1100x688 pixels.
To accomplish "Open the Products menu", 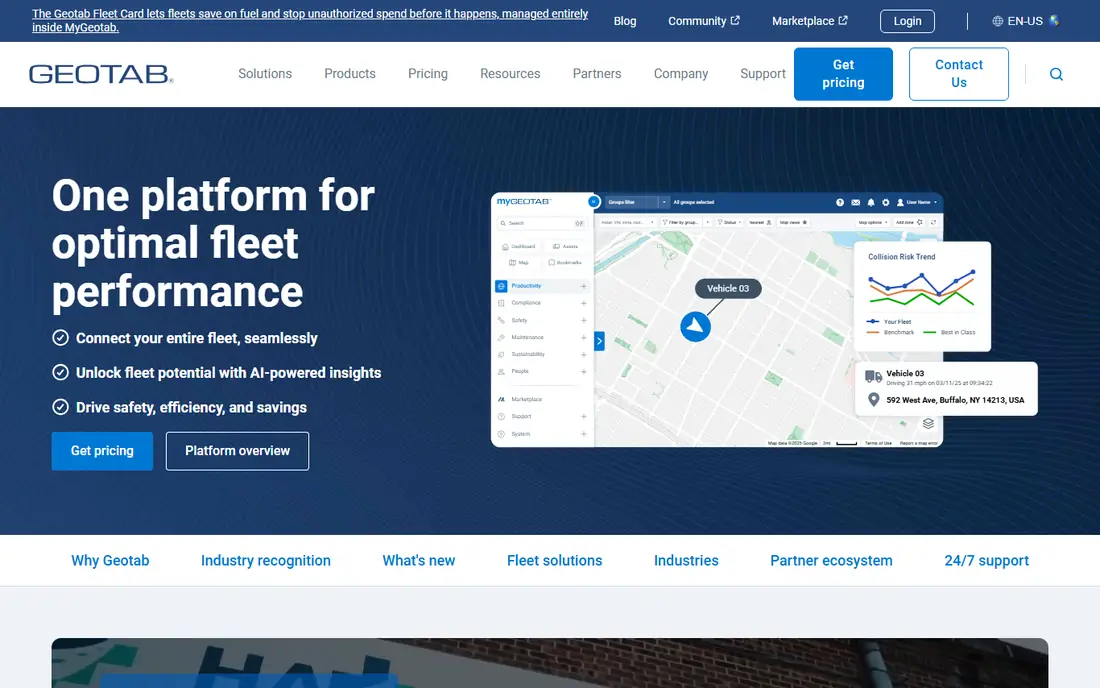I will pos(349,74).
